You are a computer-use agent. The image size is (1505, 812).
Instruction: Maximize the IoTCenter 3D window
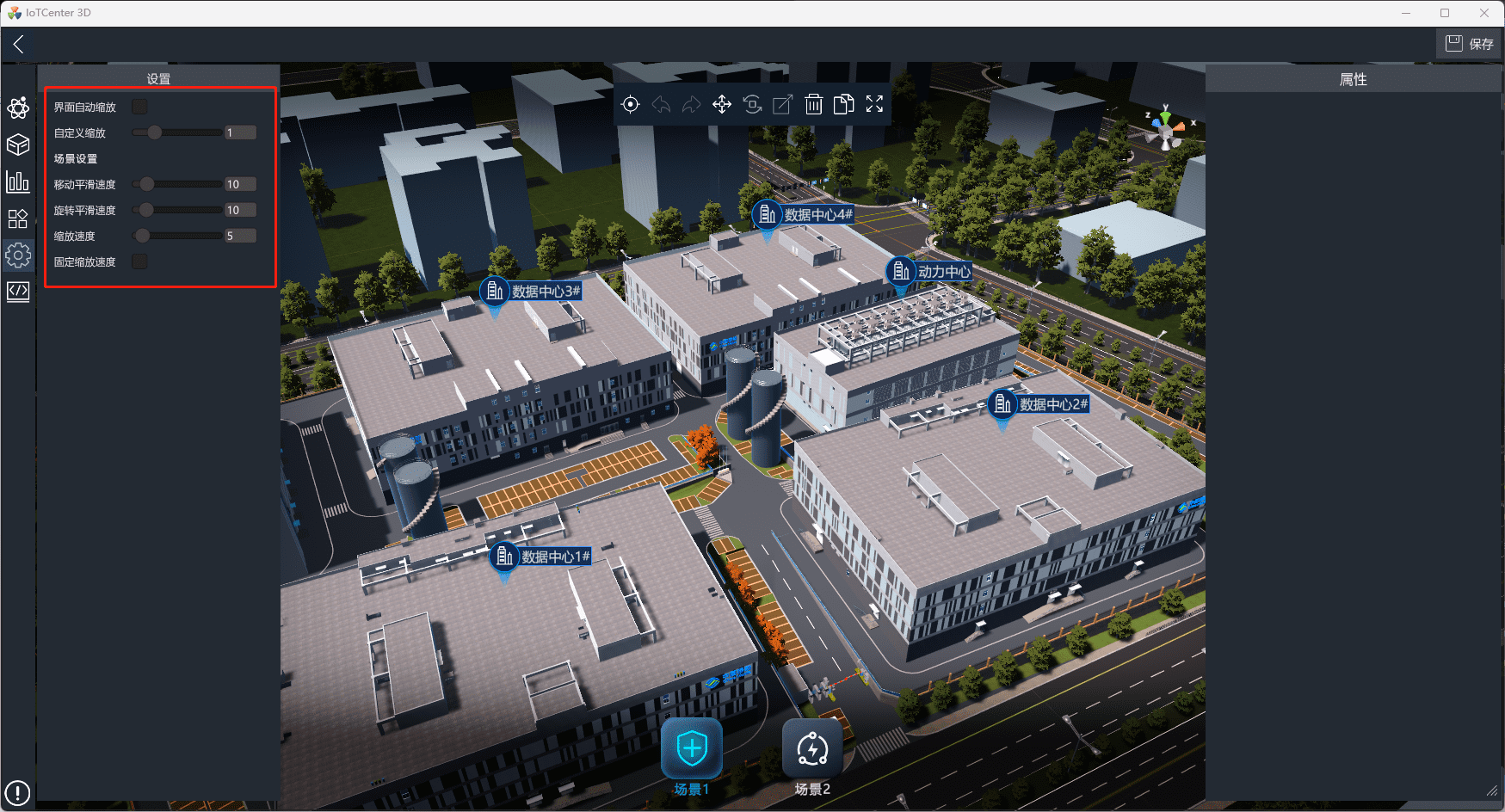(1445, 13)
